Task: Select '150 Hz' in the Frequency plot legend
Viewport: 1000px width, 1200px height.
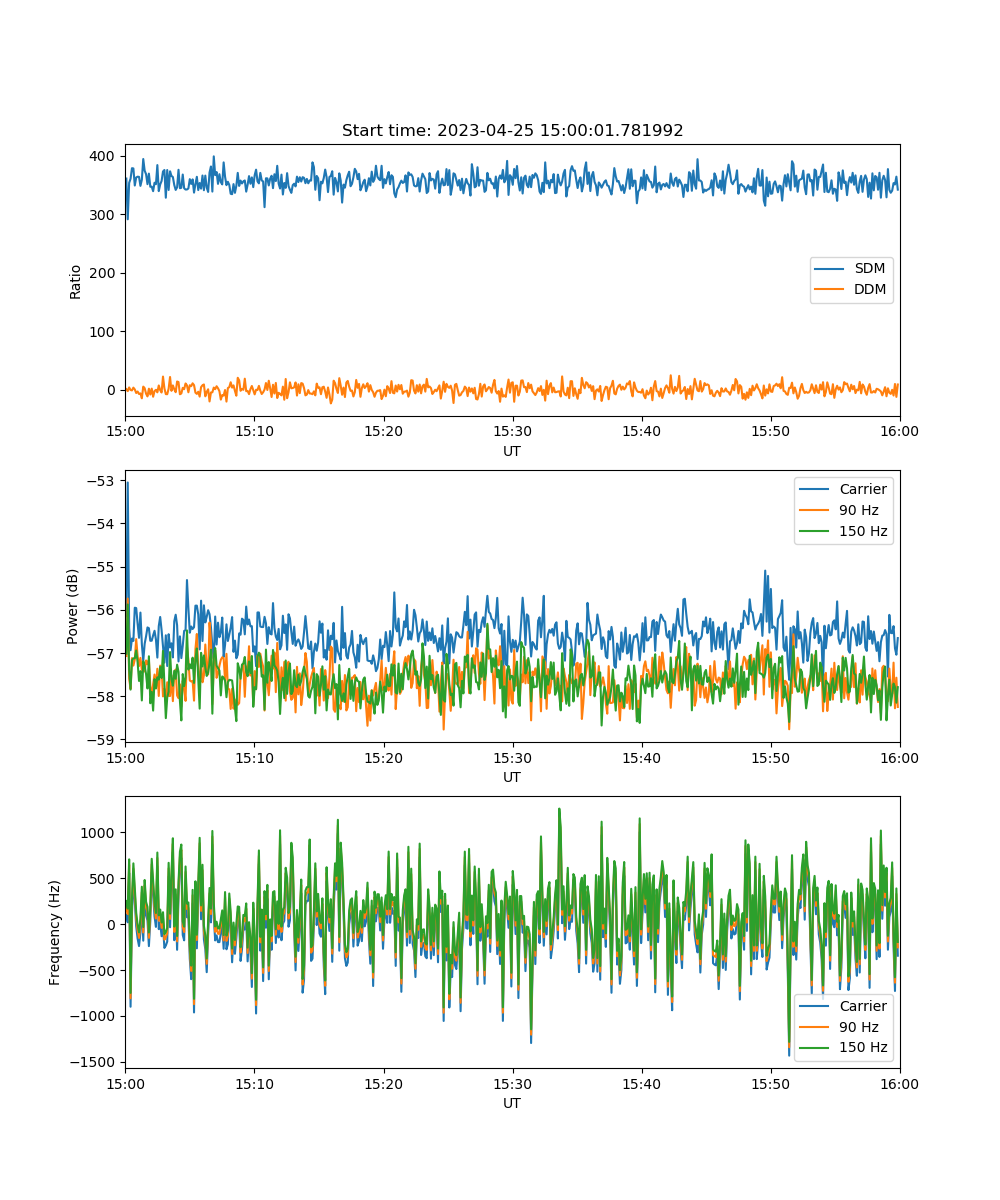Action: pos(863,1048)
